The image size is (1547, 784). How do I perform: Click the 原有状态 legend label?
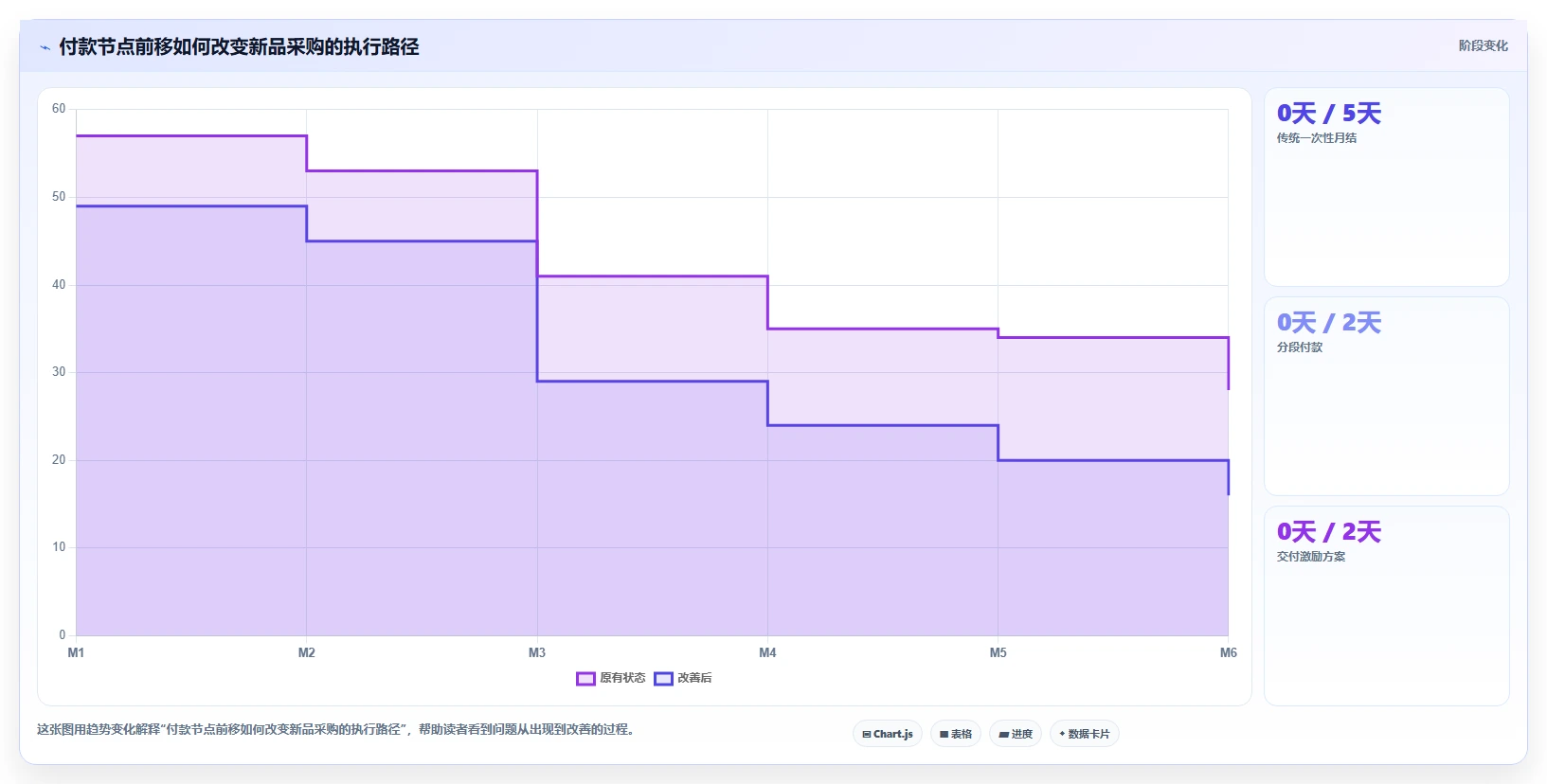click(x=622, y=678)
